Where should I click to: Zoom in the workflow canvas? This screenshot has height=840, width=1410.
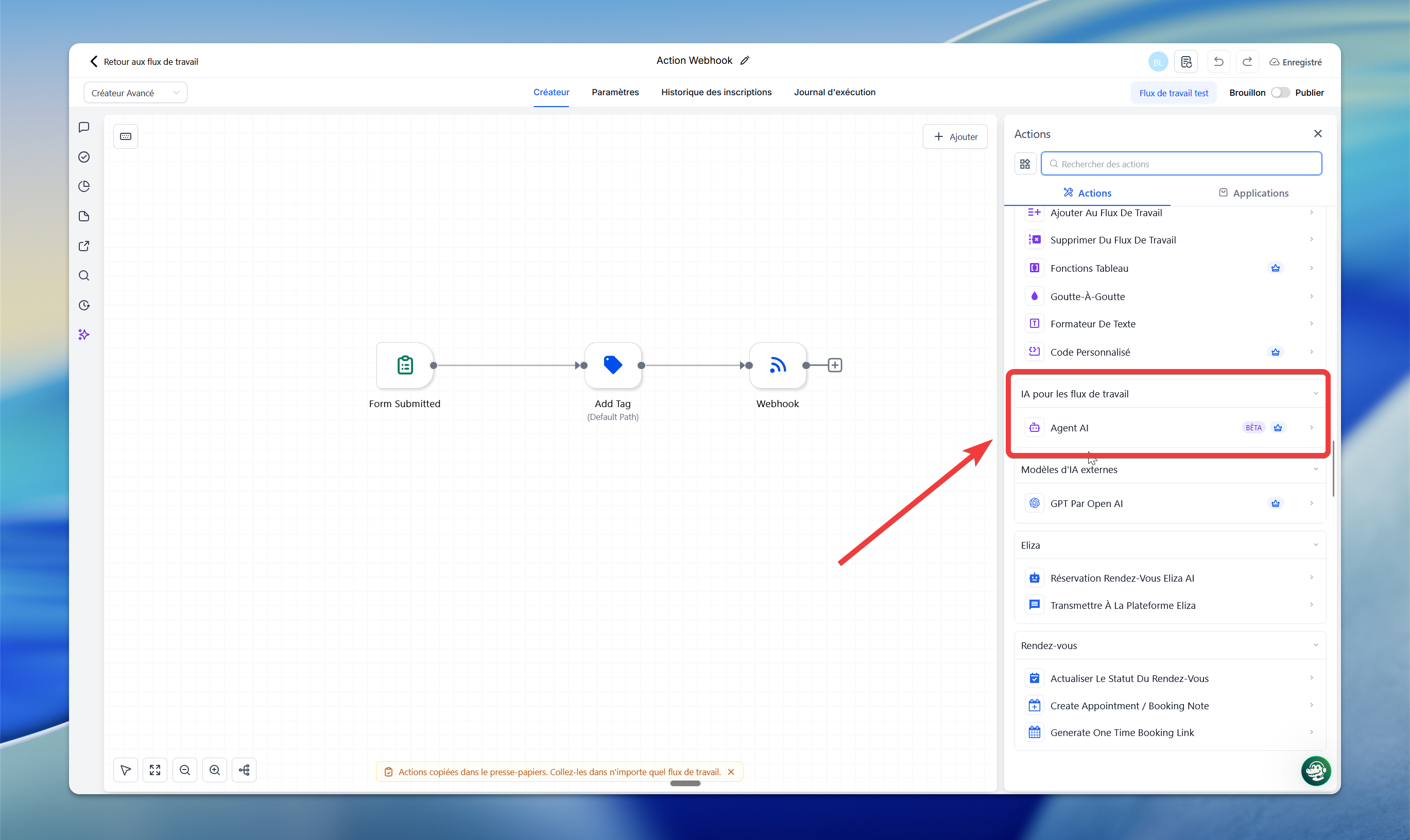pos(215,770)
